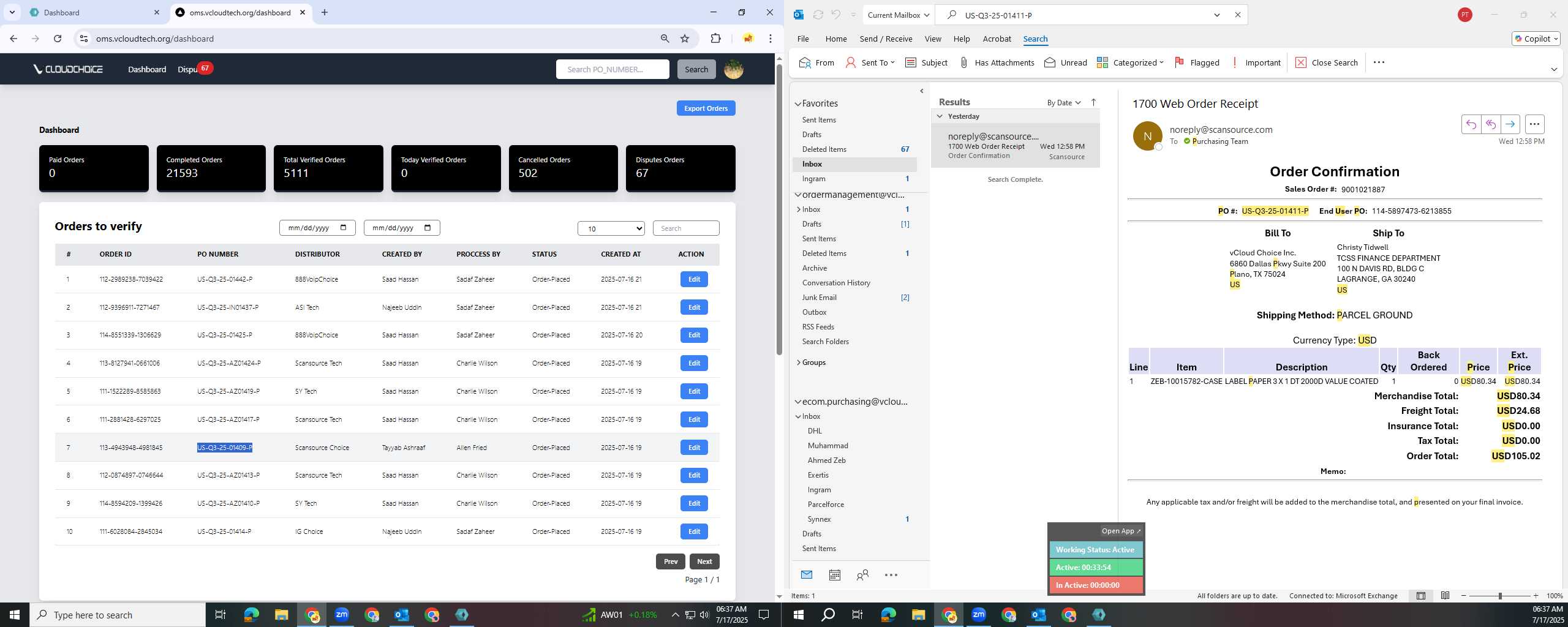Open the File menu in Outlook
This screenshot has height=627, width=1568.
click(x=803, y=39)
